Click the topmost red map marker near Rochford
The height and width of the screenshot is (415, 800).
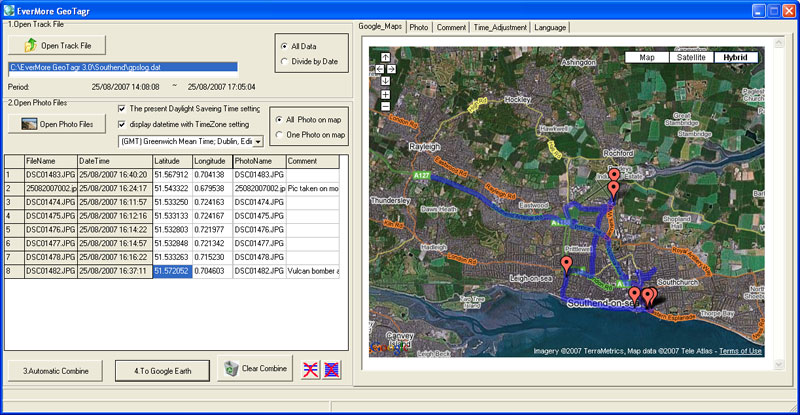[x=614, y=176]
